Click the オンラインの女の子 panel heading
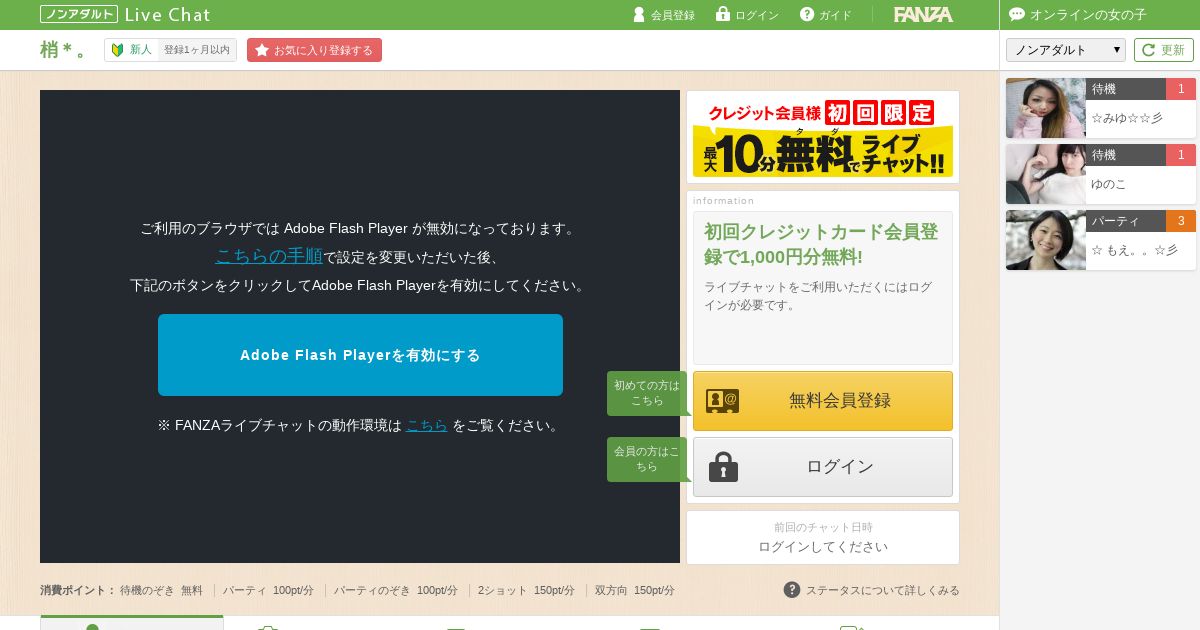 [x=1088, y=15]
